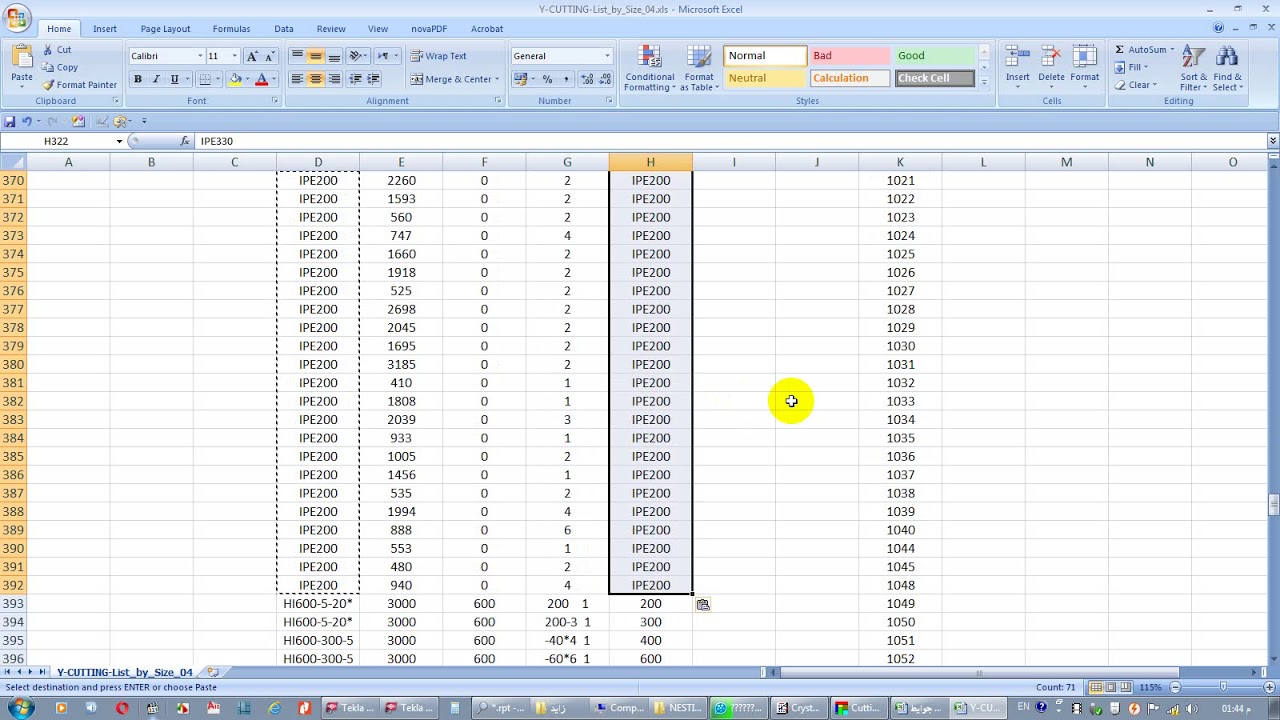Click the Format cells button in Cells group

pos(1084,67)
